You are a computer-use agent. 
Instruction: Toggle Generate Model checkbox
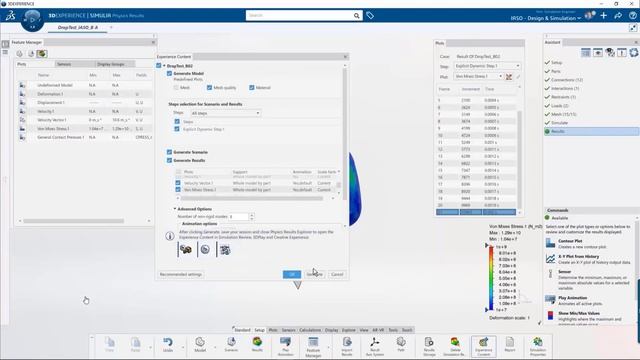169,73
